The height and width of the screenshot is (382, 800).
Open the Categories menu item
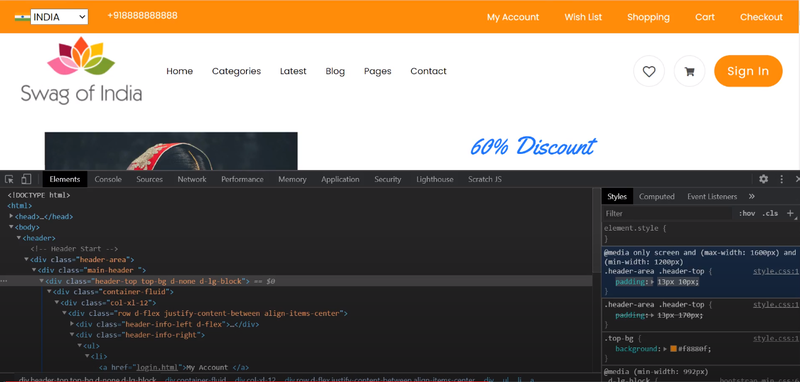[x=236, y=71]
